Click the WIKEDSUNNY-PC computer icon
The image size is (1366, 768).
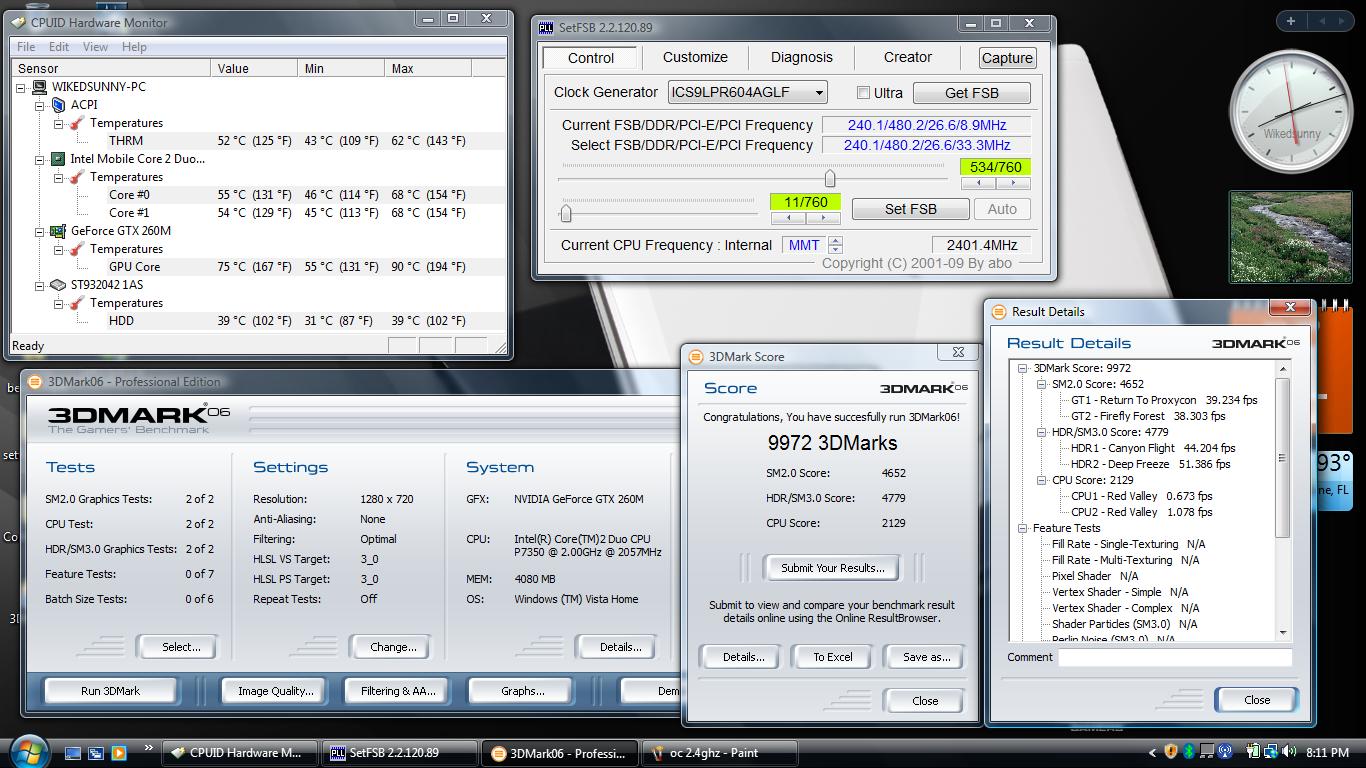click(x=40, y=87)
